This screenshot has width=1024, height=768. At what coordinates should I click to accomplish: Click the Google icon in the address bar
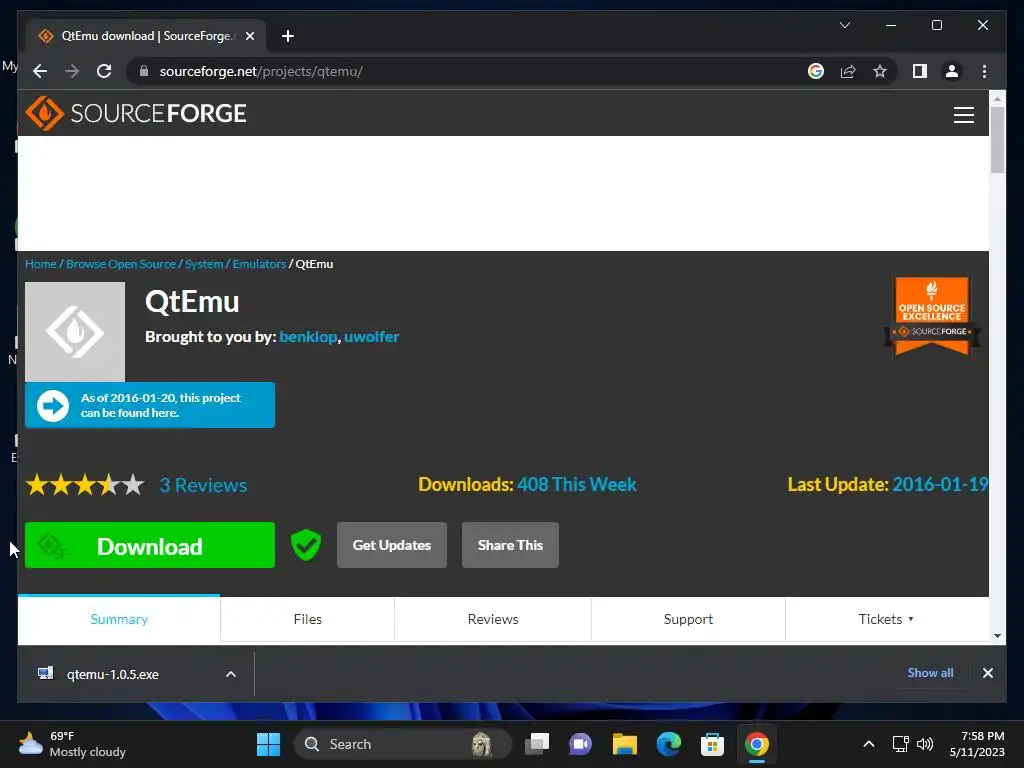pyautogui.click(x=816, y=71)
